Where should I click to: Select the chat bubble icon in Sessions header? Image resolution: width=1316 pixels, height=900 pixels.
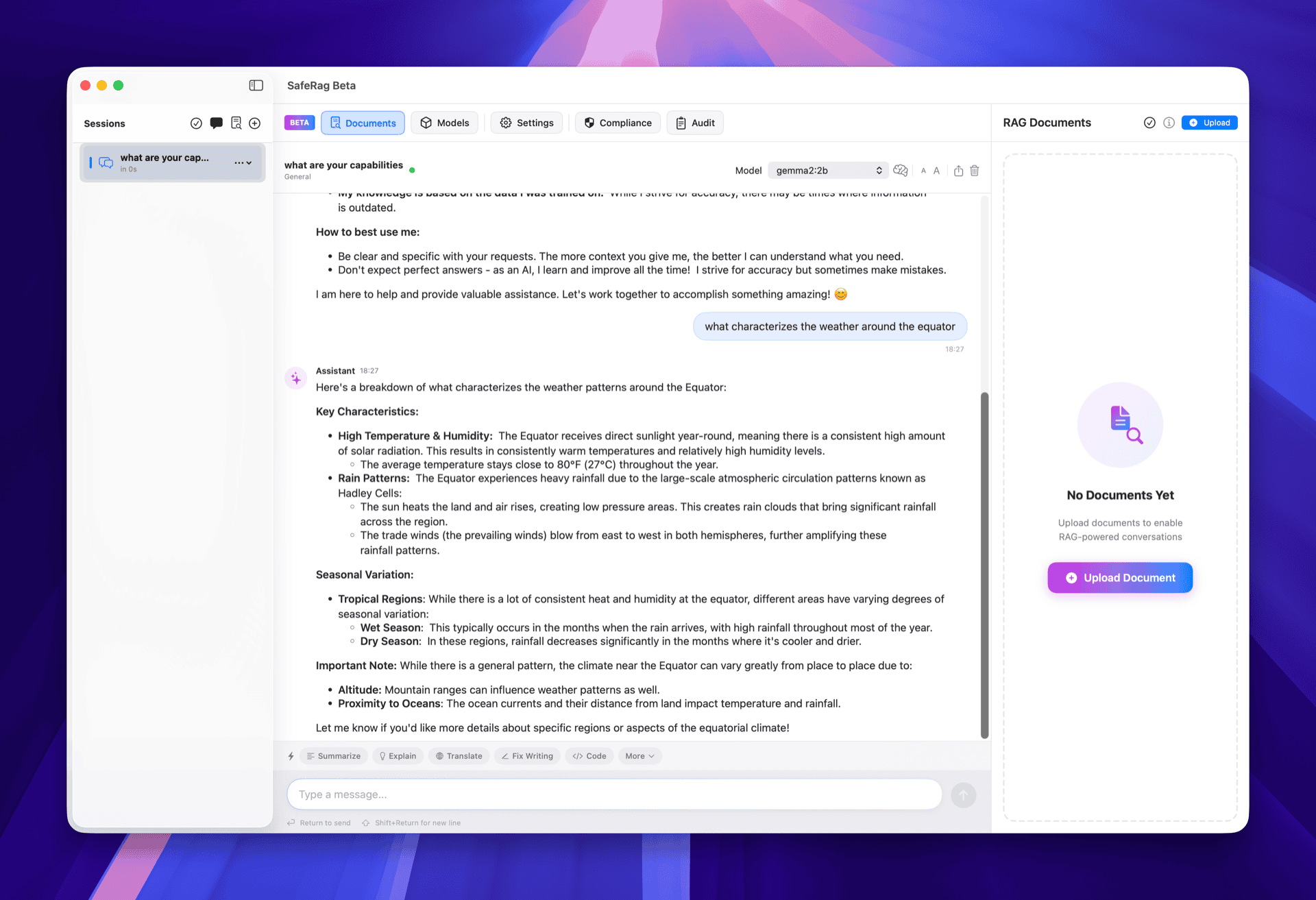pos(217,123)
